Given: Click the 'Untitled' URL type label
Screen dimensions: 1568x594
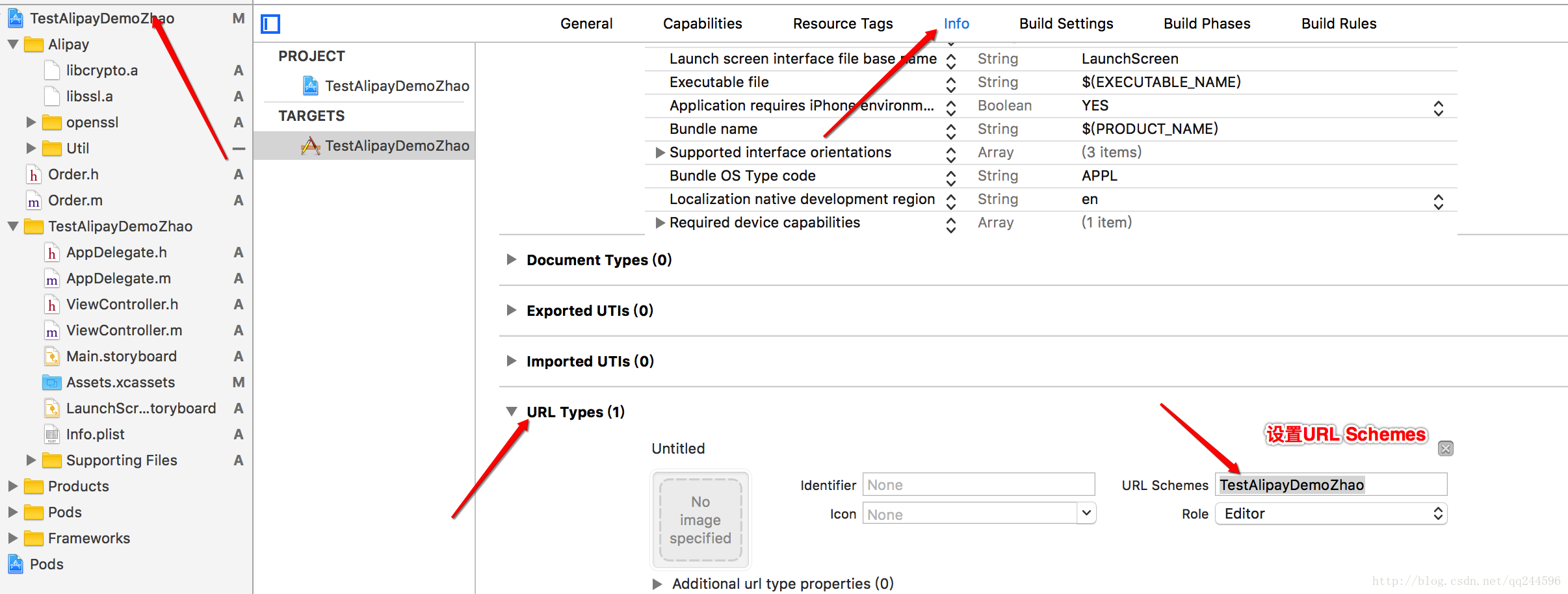Looking at the screenshot, I should coord(678,448).
